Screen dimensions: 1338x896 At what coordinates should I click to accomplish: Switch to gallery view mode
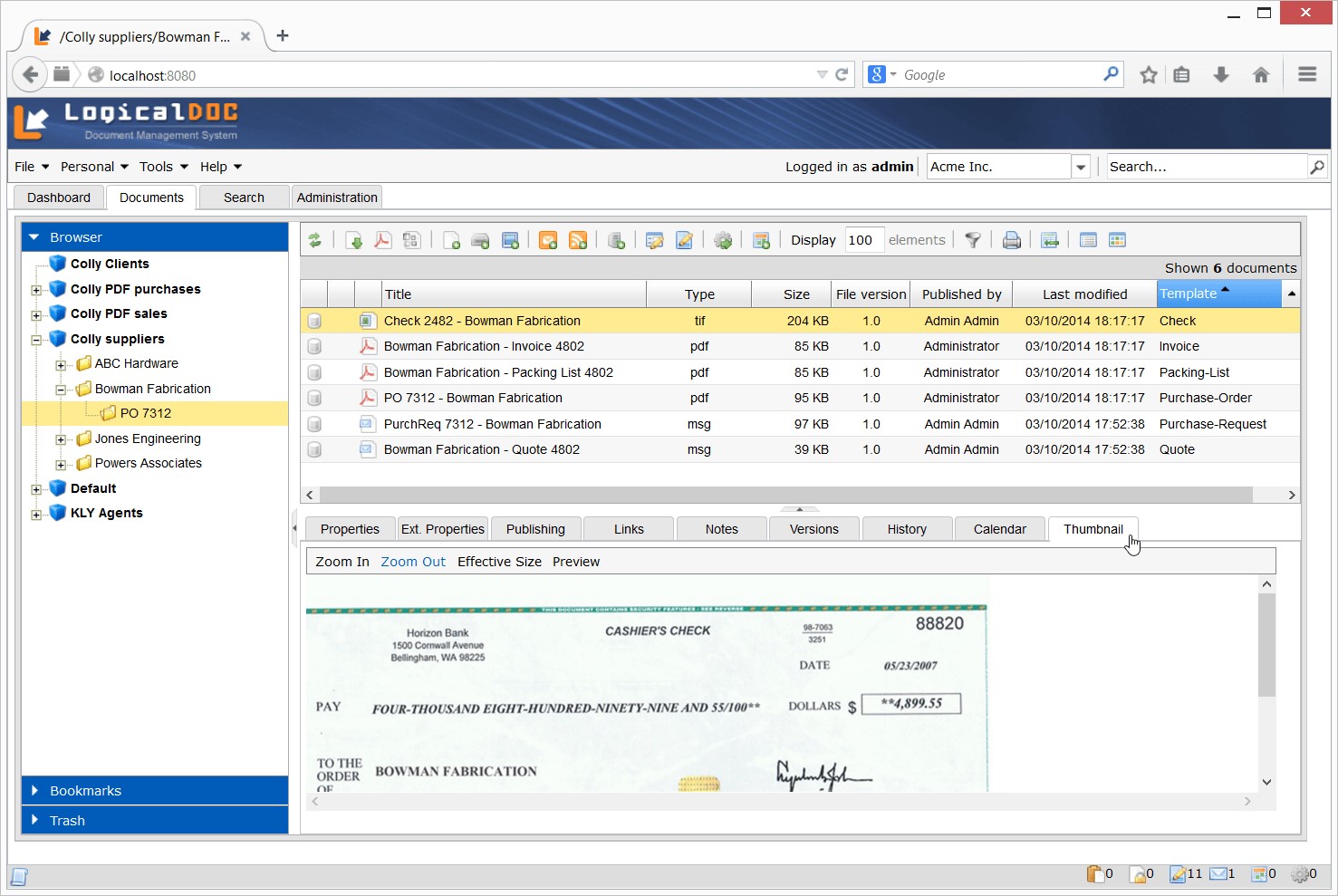pos(1117,240)
